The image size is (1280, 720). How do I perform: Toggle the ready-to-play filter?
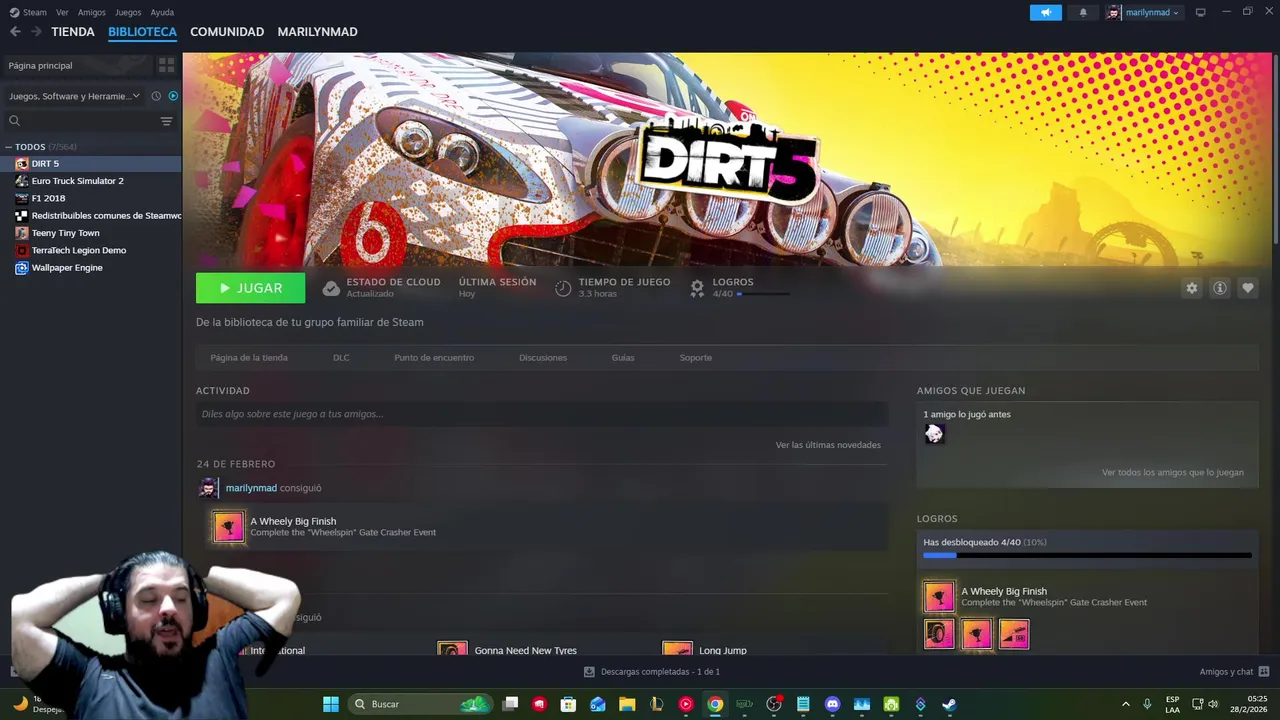[x=173, y=96]
